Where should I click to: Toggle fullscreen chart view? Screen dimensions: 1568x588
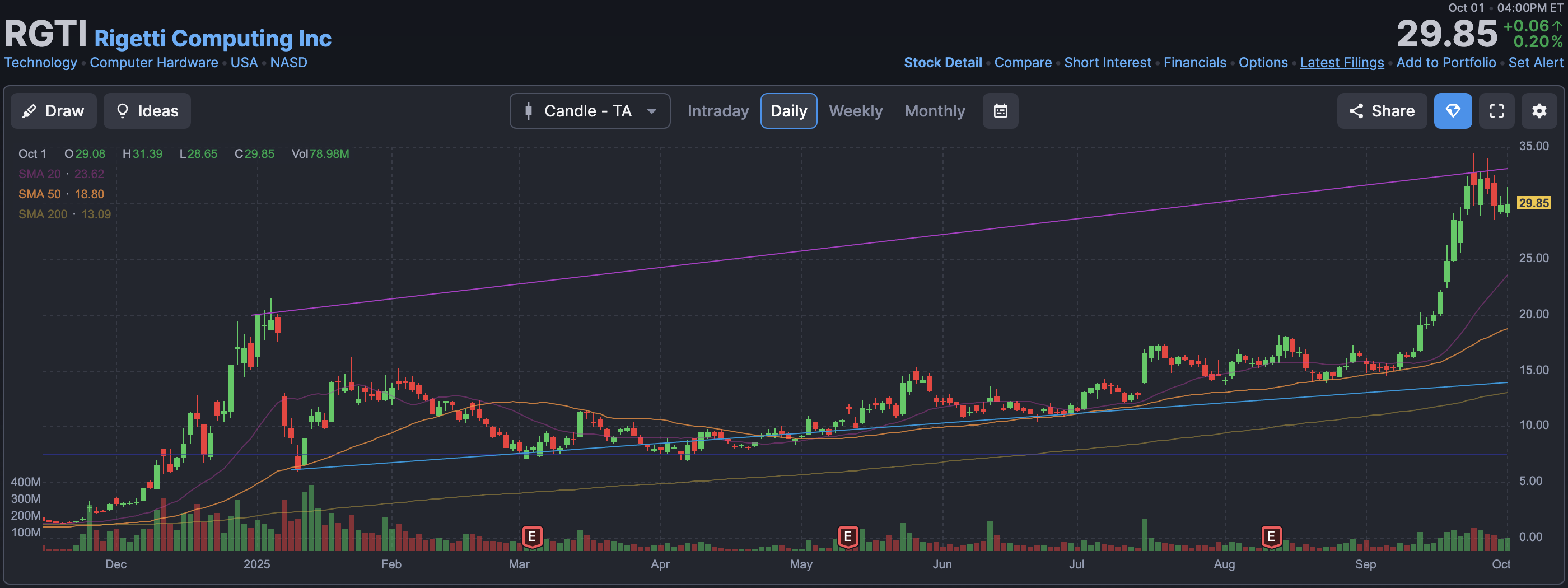[x=1497, y=111]
